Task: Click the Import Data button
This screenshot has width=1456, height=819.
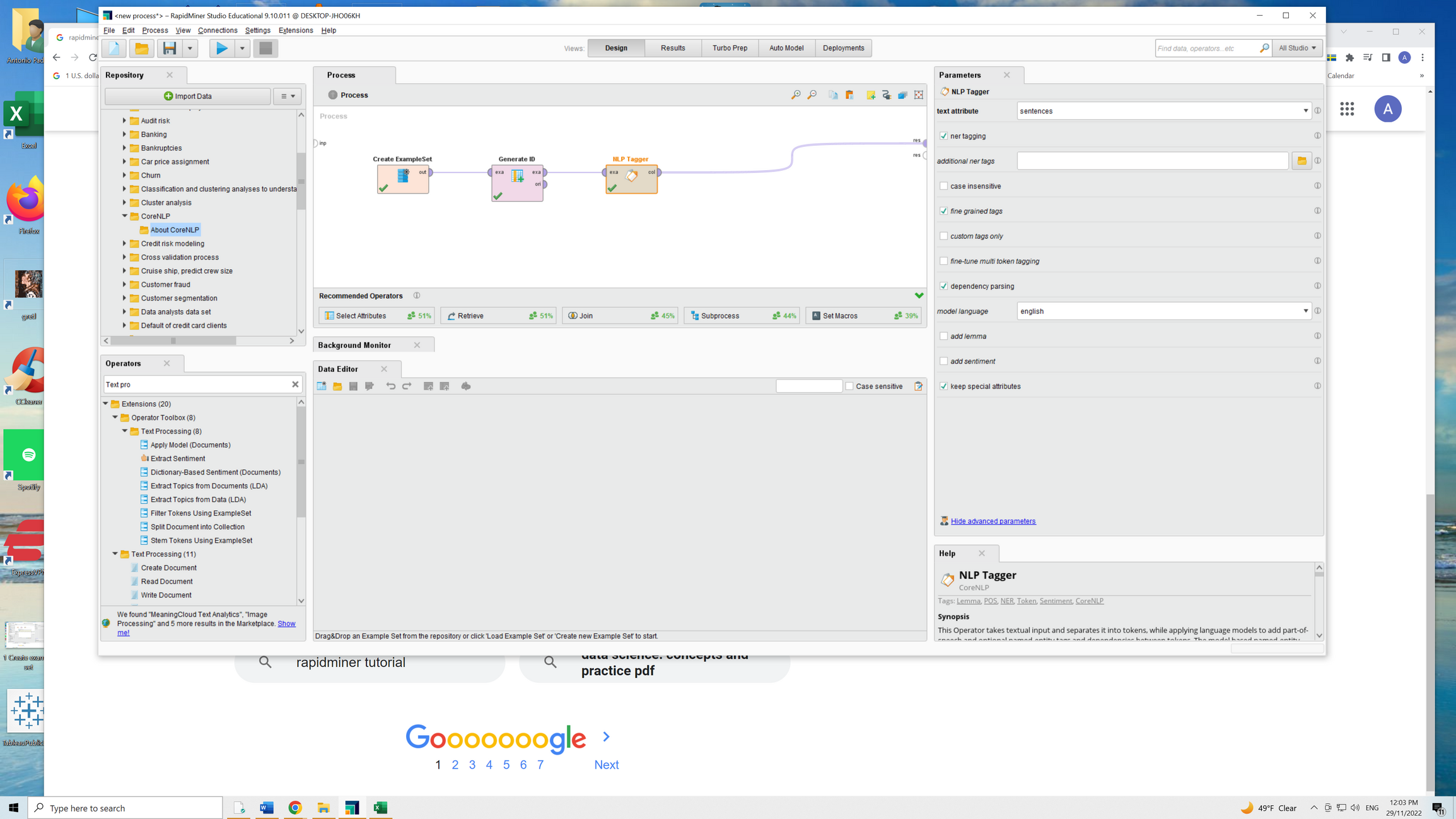Action: [188, 96]
